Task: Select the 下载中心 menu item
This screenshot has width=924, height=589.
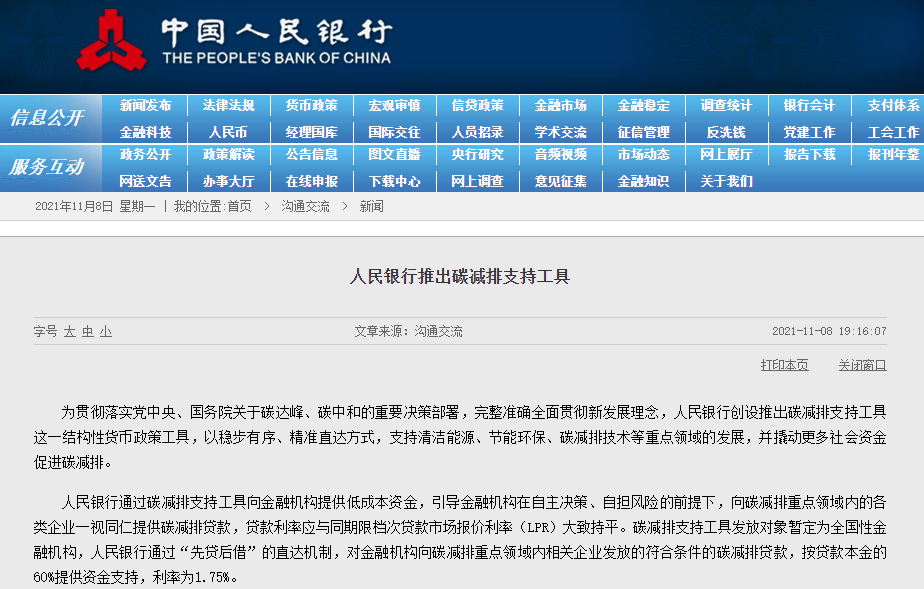Action: point(394,182)
